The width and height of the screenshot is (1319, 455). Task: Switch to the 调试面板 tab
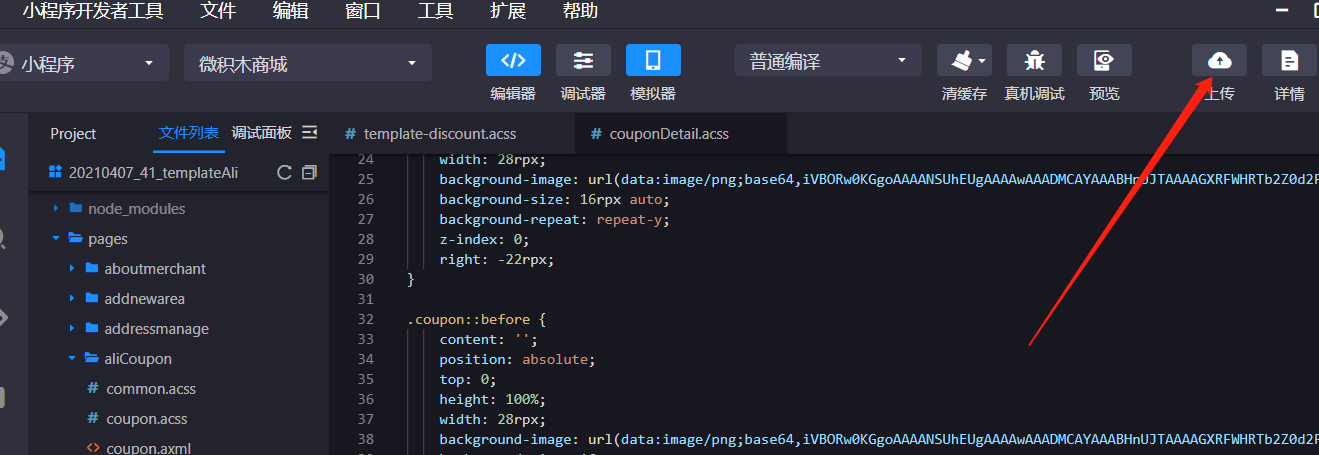(262, 133)
